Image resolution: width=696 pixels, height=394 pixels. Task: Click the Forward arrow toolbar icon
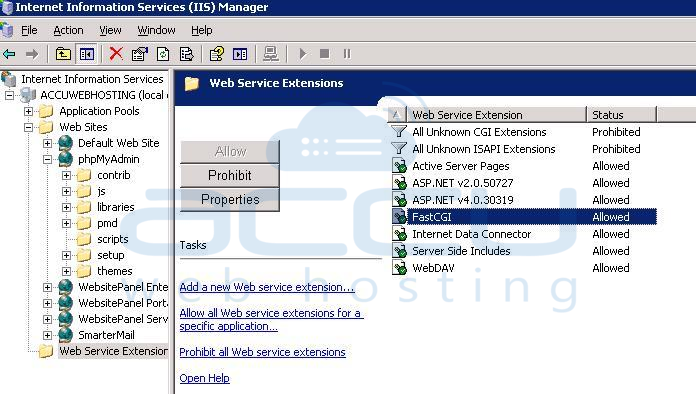click(32, 54)
